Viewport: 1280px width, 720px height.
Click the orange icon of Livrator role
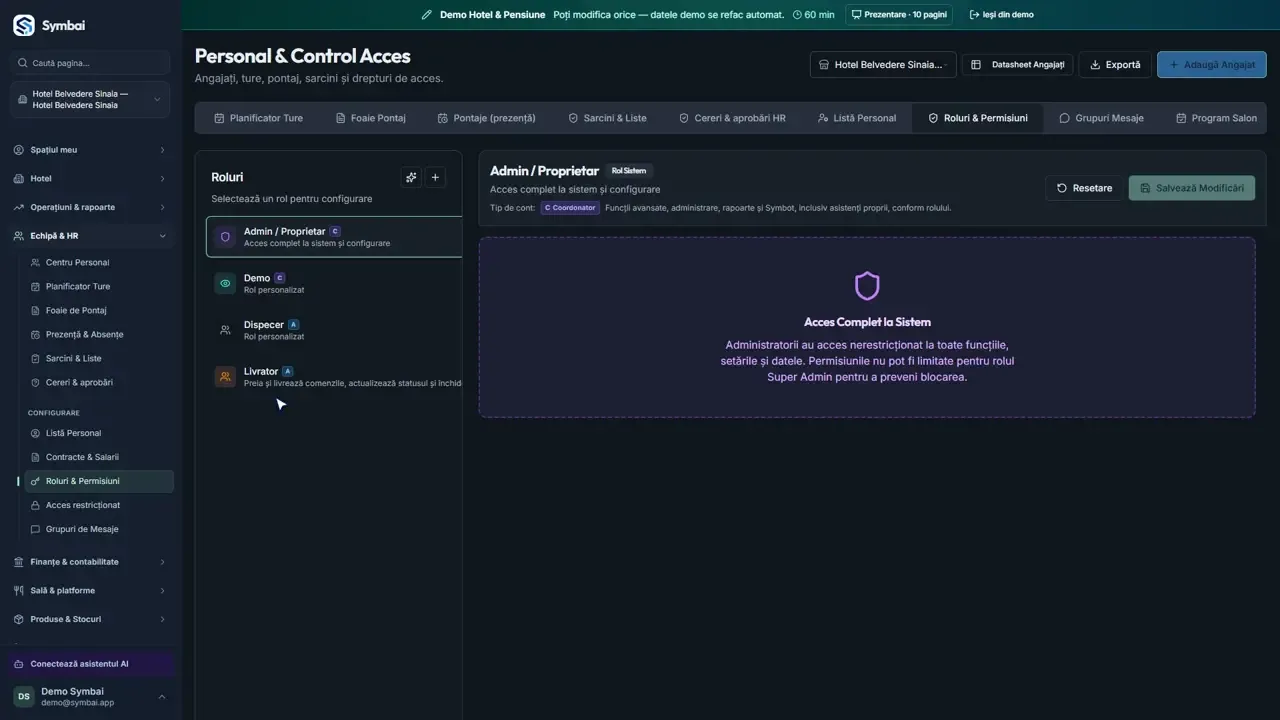225,377
